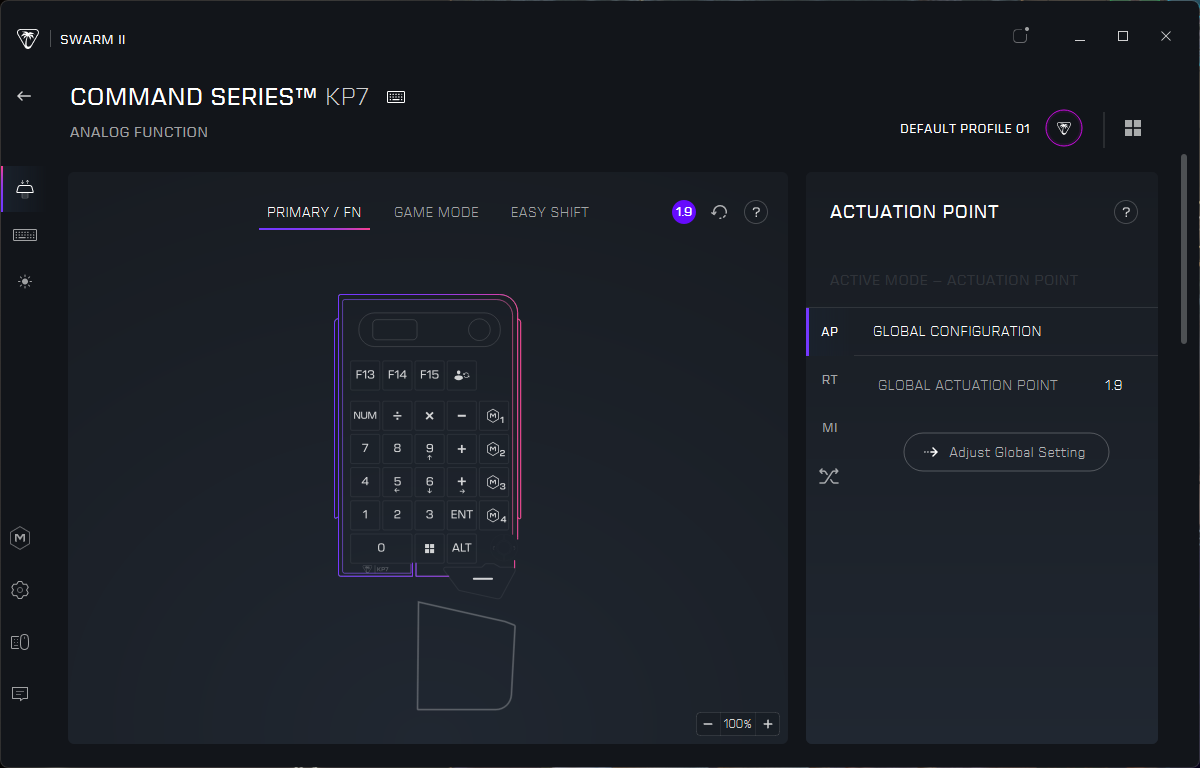This screenshot has height=768, width=1200.
Task: Select the M1 macro key
Action: 494,415
